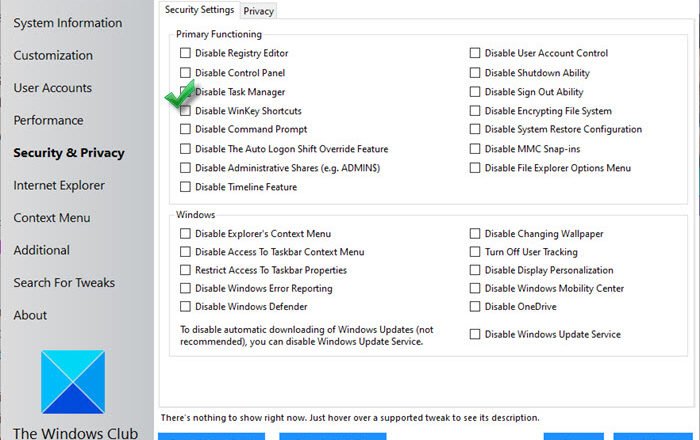Screen dimensions: 700x440
Task: Check Disable Sign Out Ability
Action: pyautogui.click(x=475, y=92)
